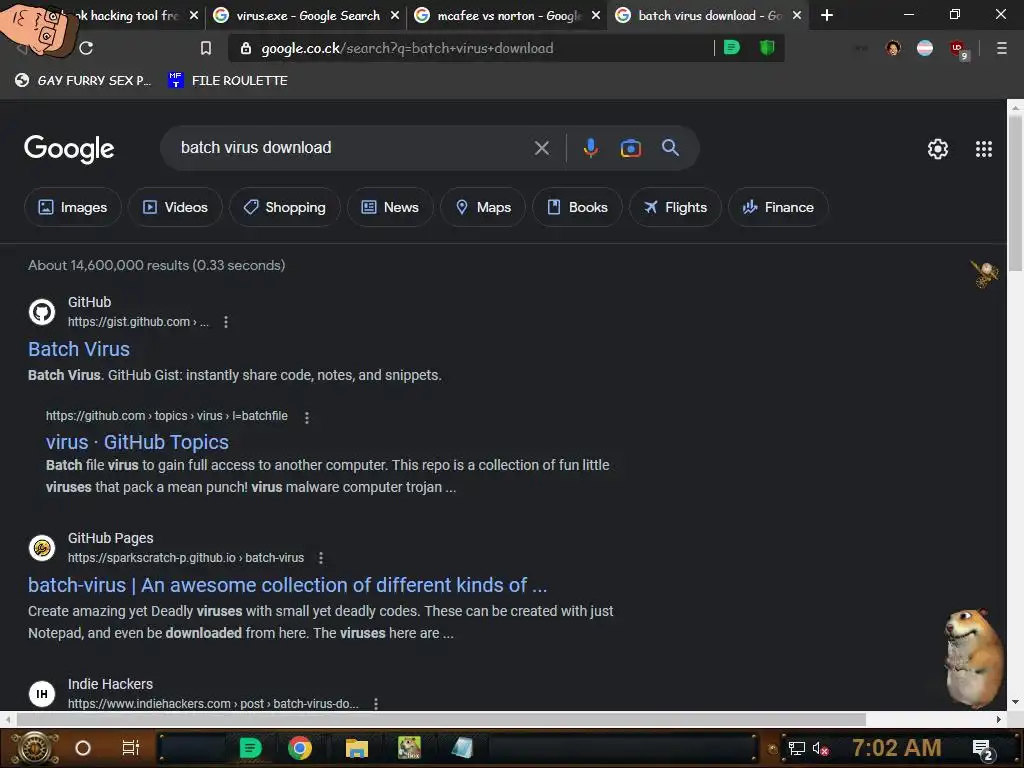
Task: Open more options for GitHub Topics result
Action: point(307,417)
